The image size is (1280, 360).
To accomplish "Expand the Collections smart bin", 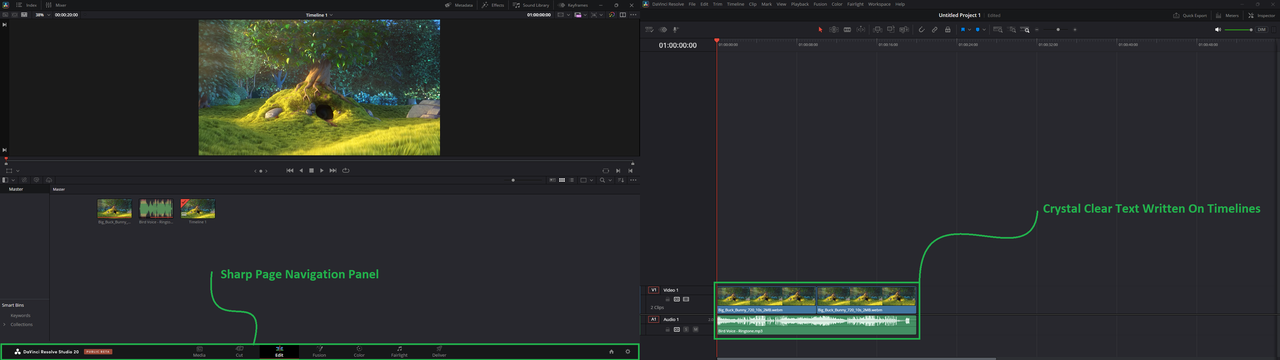I will tap(4, 324).
